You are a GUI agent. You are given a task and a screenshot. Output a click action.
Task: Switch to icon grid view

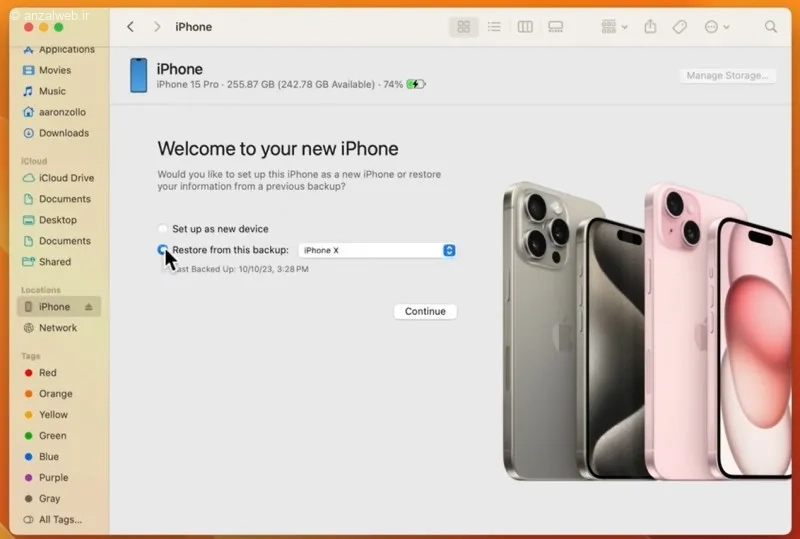tap(463, 27)
